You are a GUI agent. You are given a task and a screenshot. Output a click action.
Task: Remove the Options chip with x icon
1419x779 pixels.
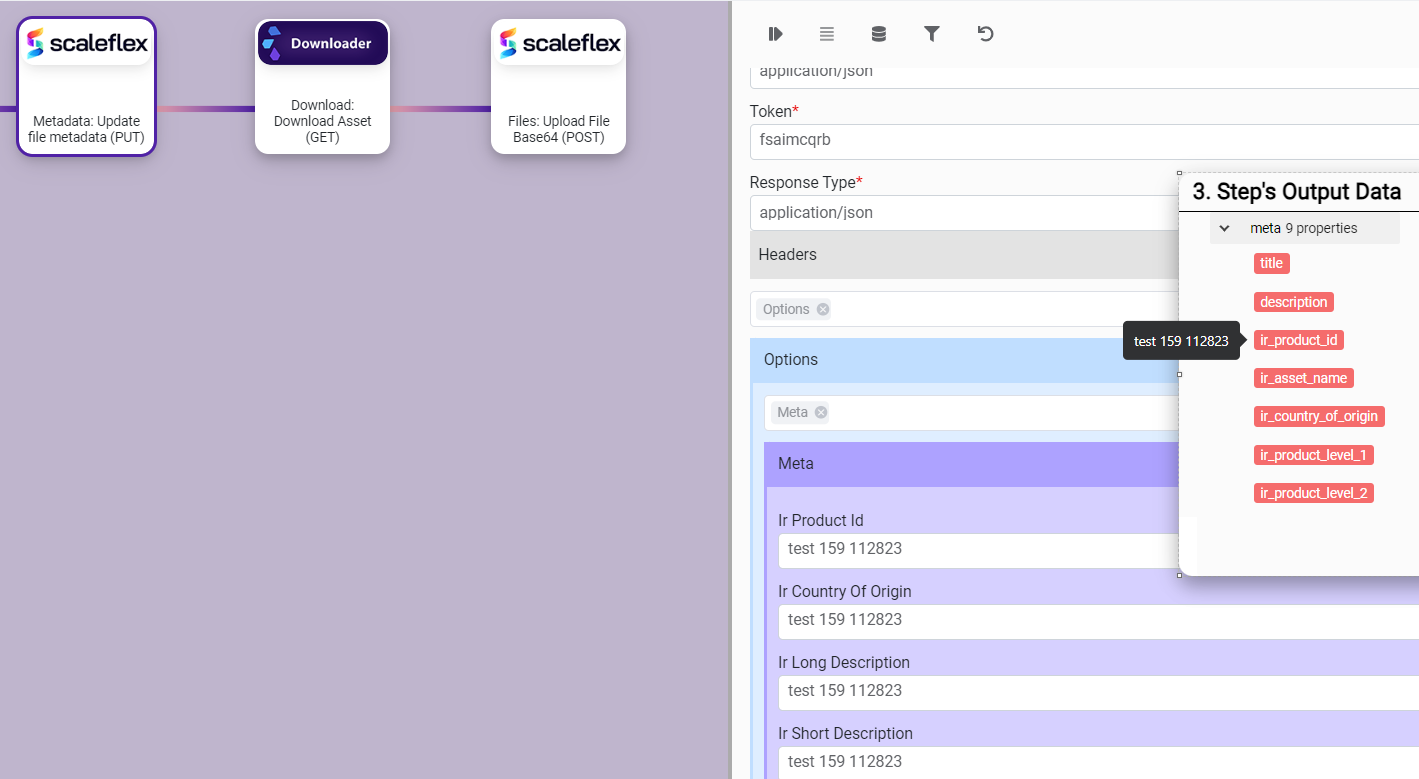coord(823,309)
